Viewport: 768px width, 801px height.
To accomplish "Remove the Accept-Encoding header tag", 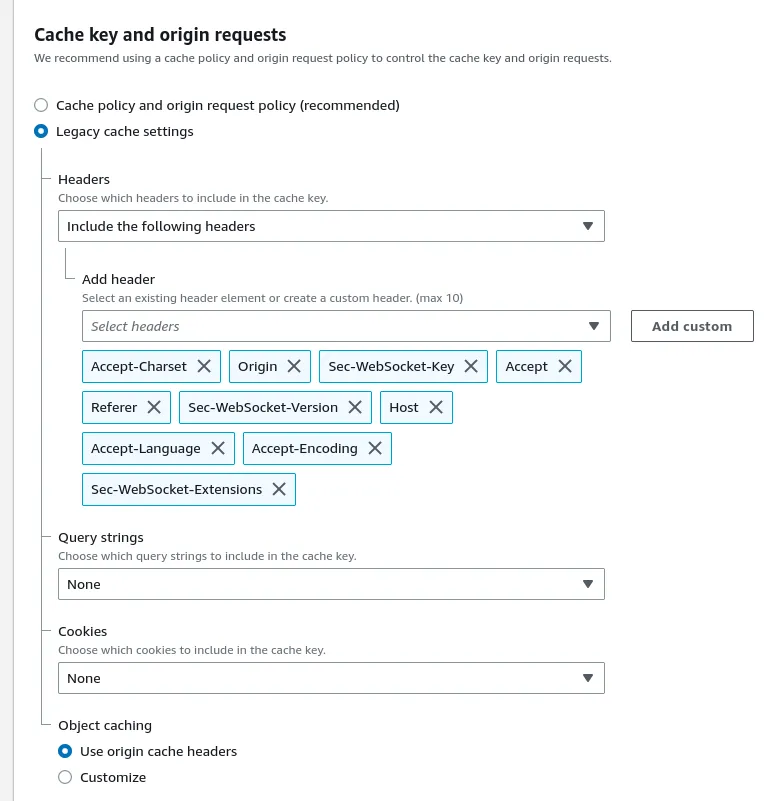I will point(375,449).
